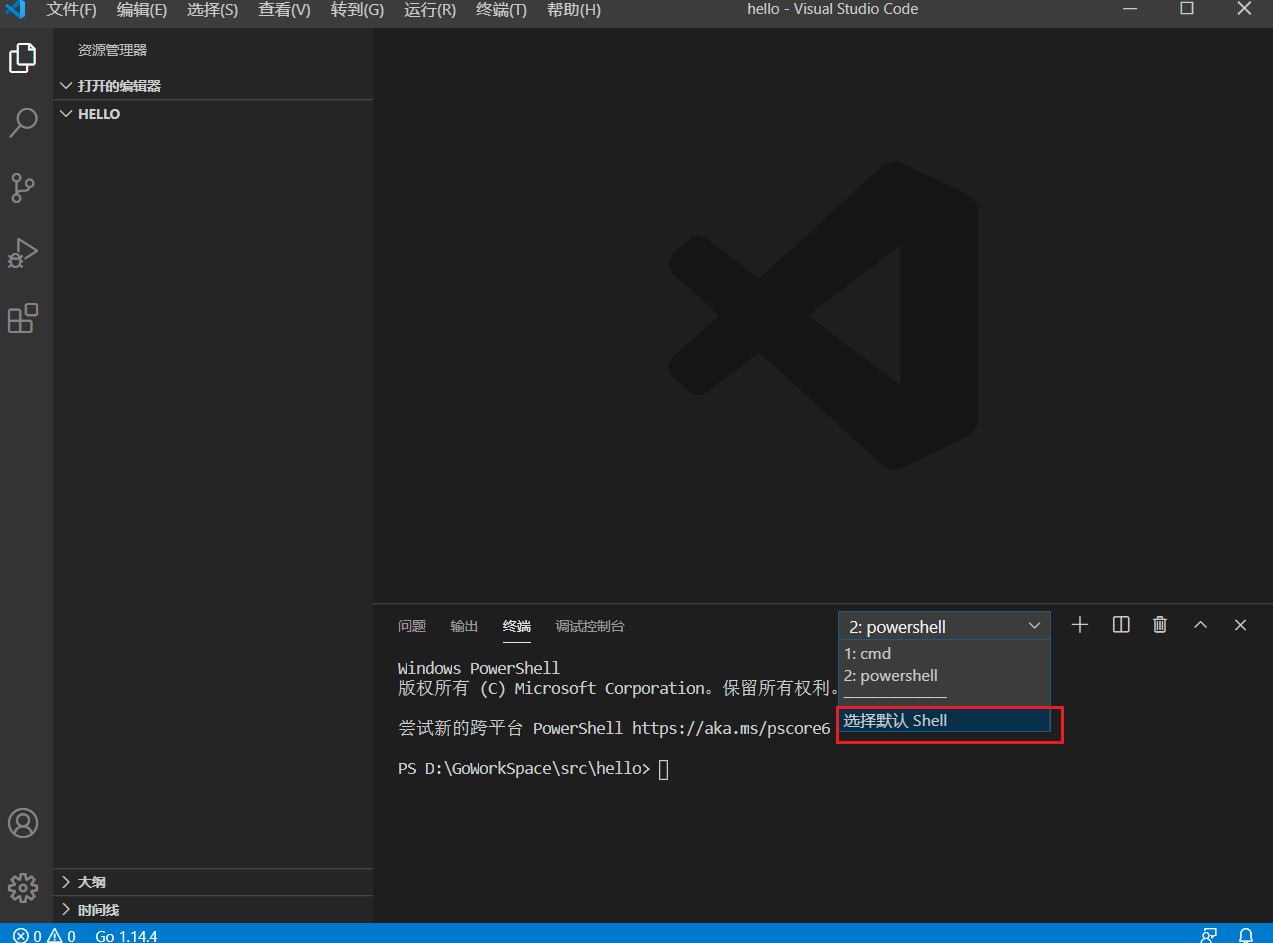
Task: Open the 转到(G) menu
Action: [357, 10]
